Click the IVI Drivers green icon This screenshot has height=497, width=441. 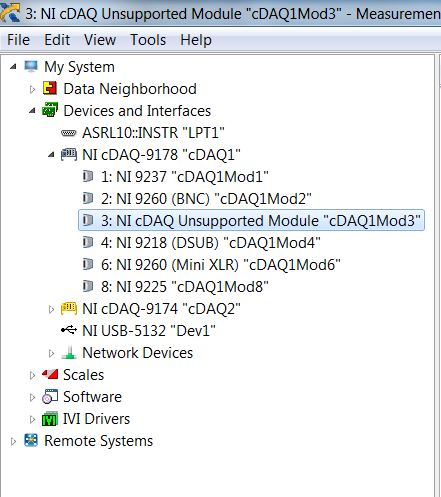[x=50, y=419]
